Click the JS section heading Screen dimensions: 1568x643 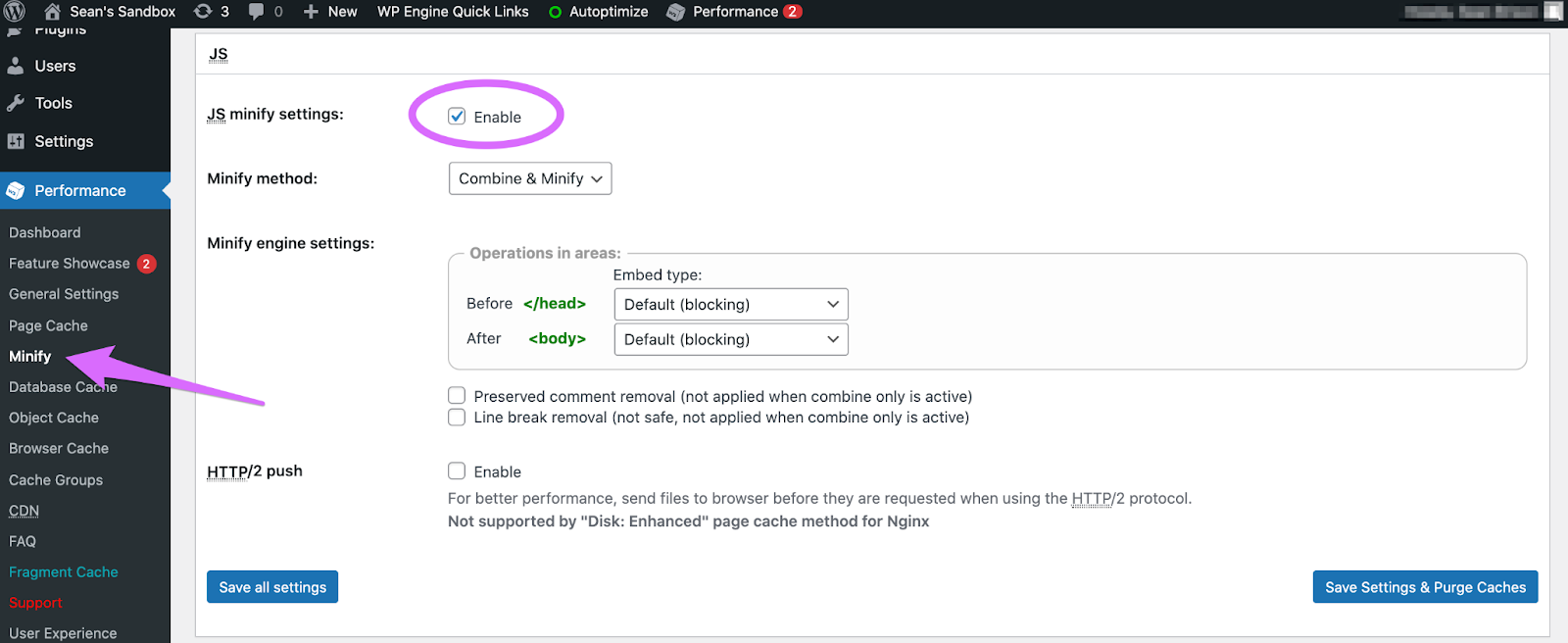click(x=219, y=55)
